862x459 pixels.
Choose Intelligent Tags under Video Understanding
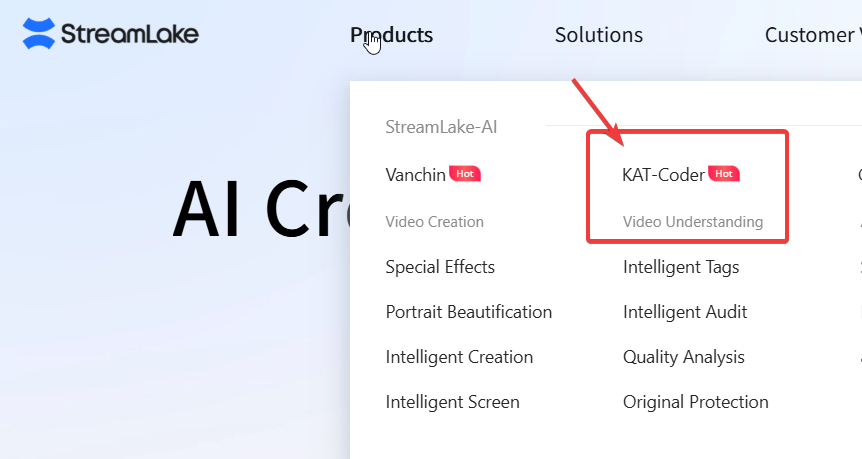pyautogui.click(x=681, y=267)
